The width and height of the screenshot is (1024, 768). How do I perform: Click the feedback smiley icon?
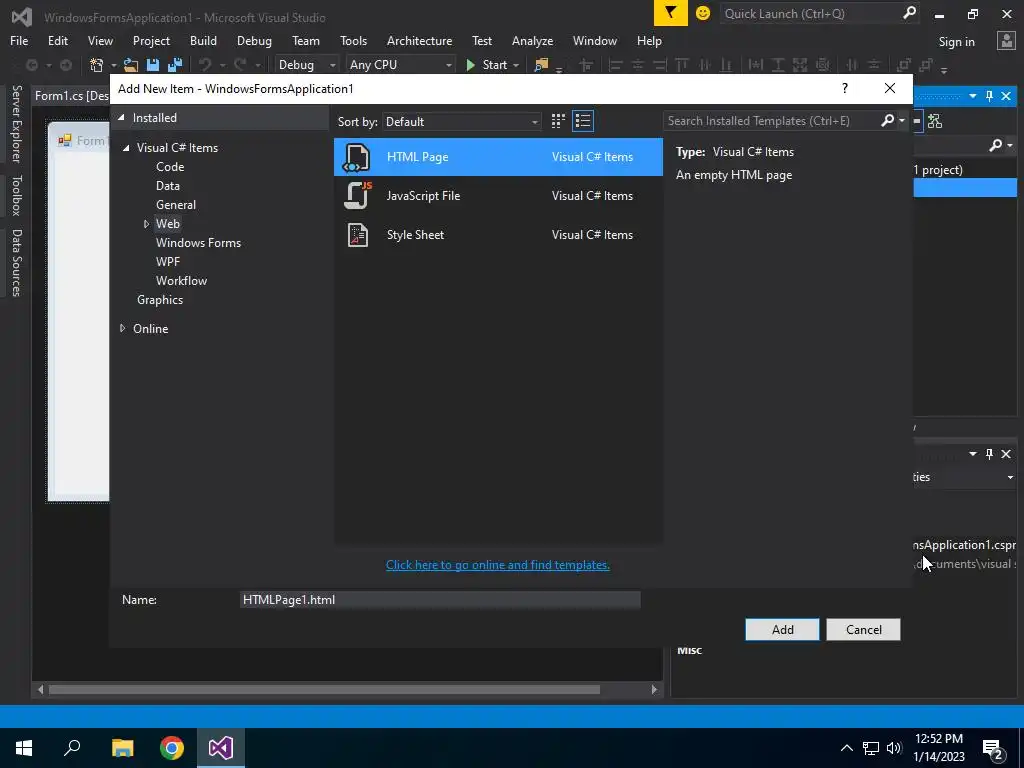coord(703,13)
